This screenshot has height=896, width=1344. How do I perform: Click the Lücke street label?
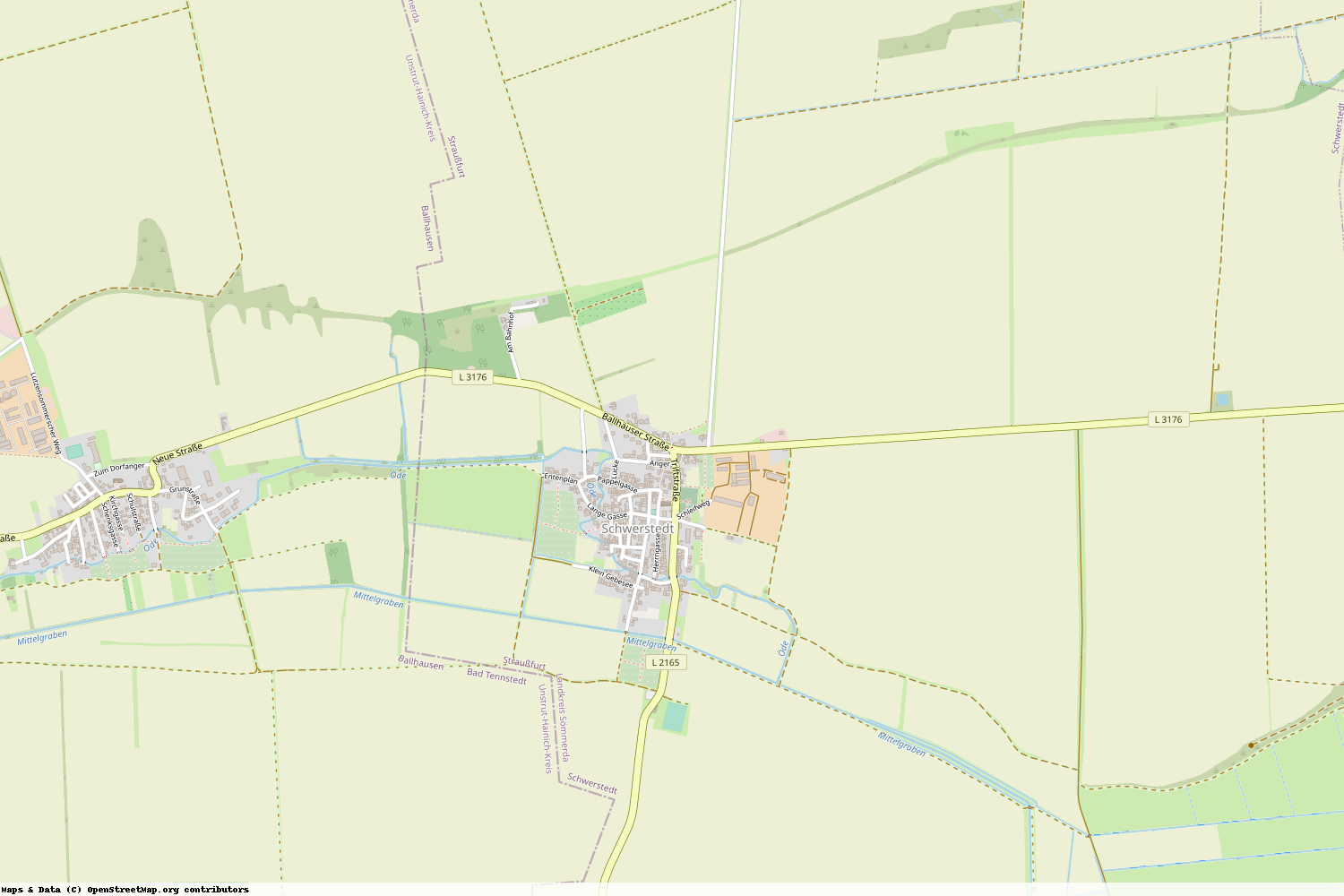(x=616, y=468)
